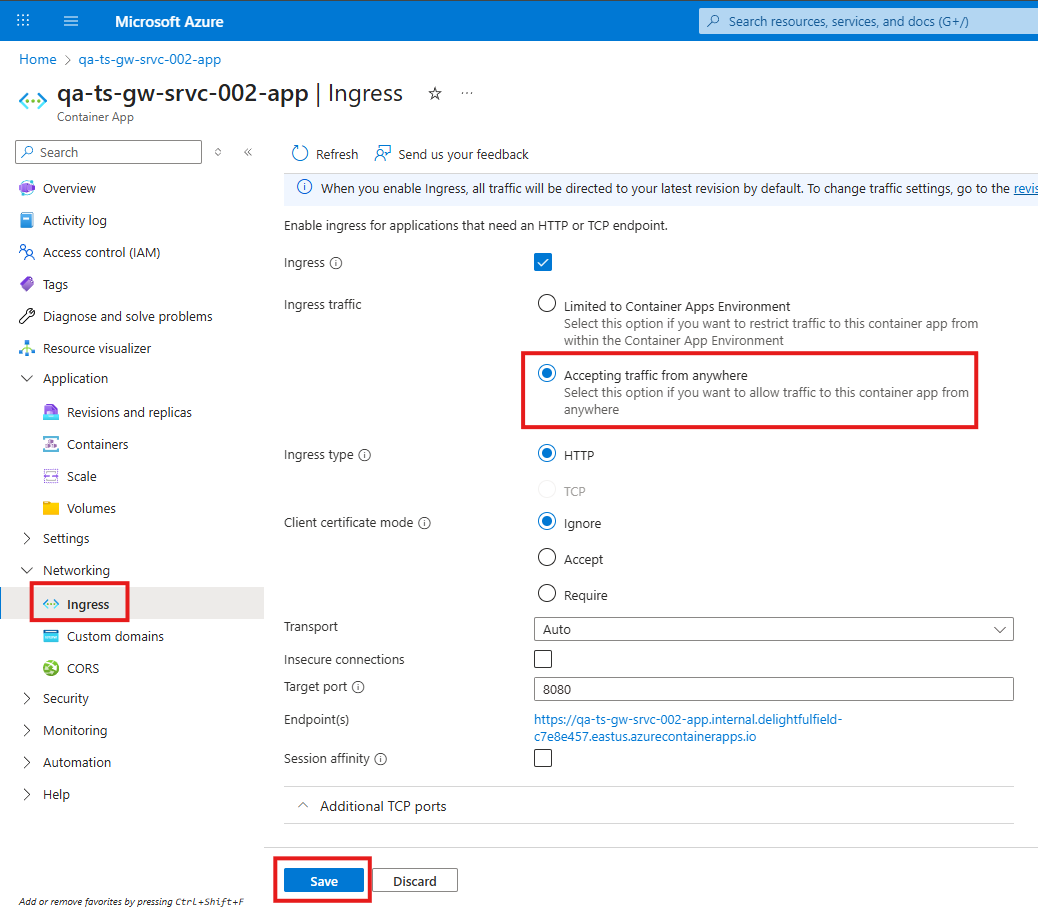1038x909 pixels.
Task: Select Require client certificate mode
Action: (x=547, y=593)
